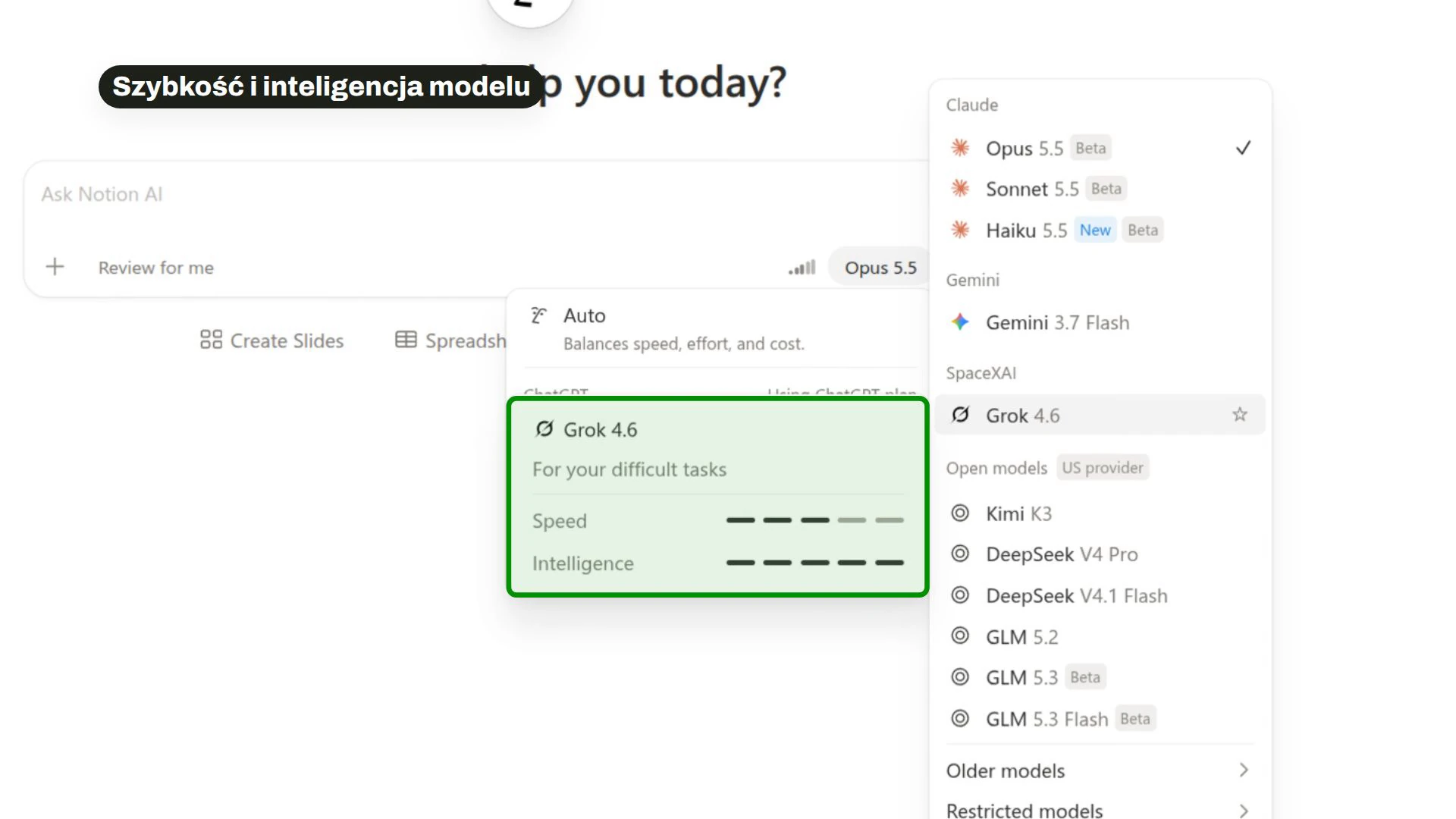The width and height of the screenshot is (1456, 819).
Task: Click the Create Slides button
Action: click(x=271, y=340)
